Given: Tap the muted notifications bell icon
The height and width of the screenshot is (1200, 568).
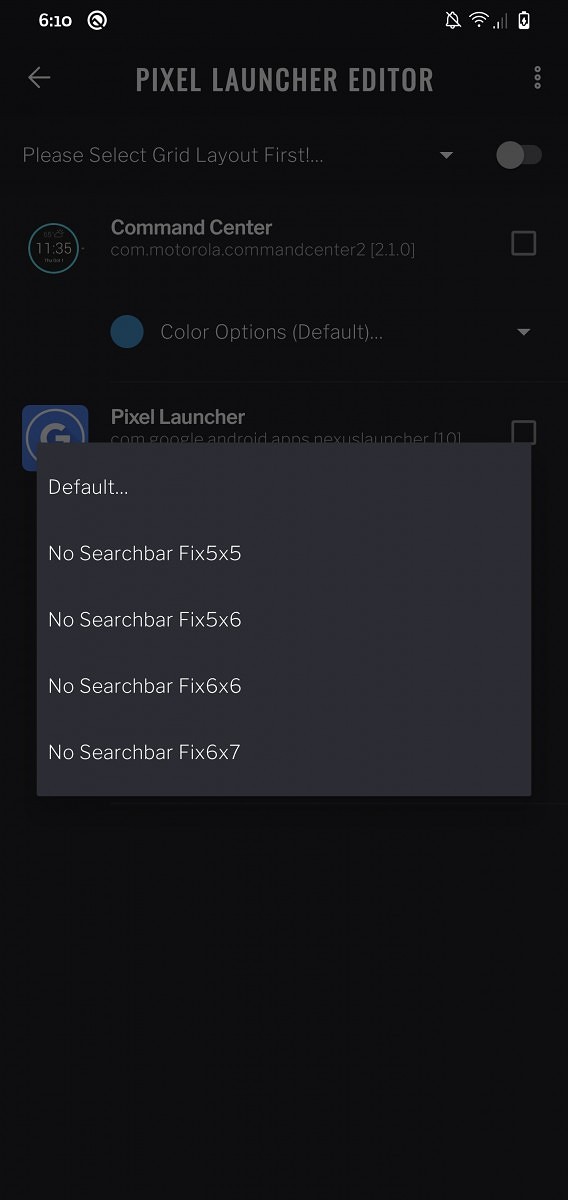Looking at the screenshot, I should 453,20.
